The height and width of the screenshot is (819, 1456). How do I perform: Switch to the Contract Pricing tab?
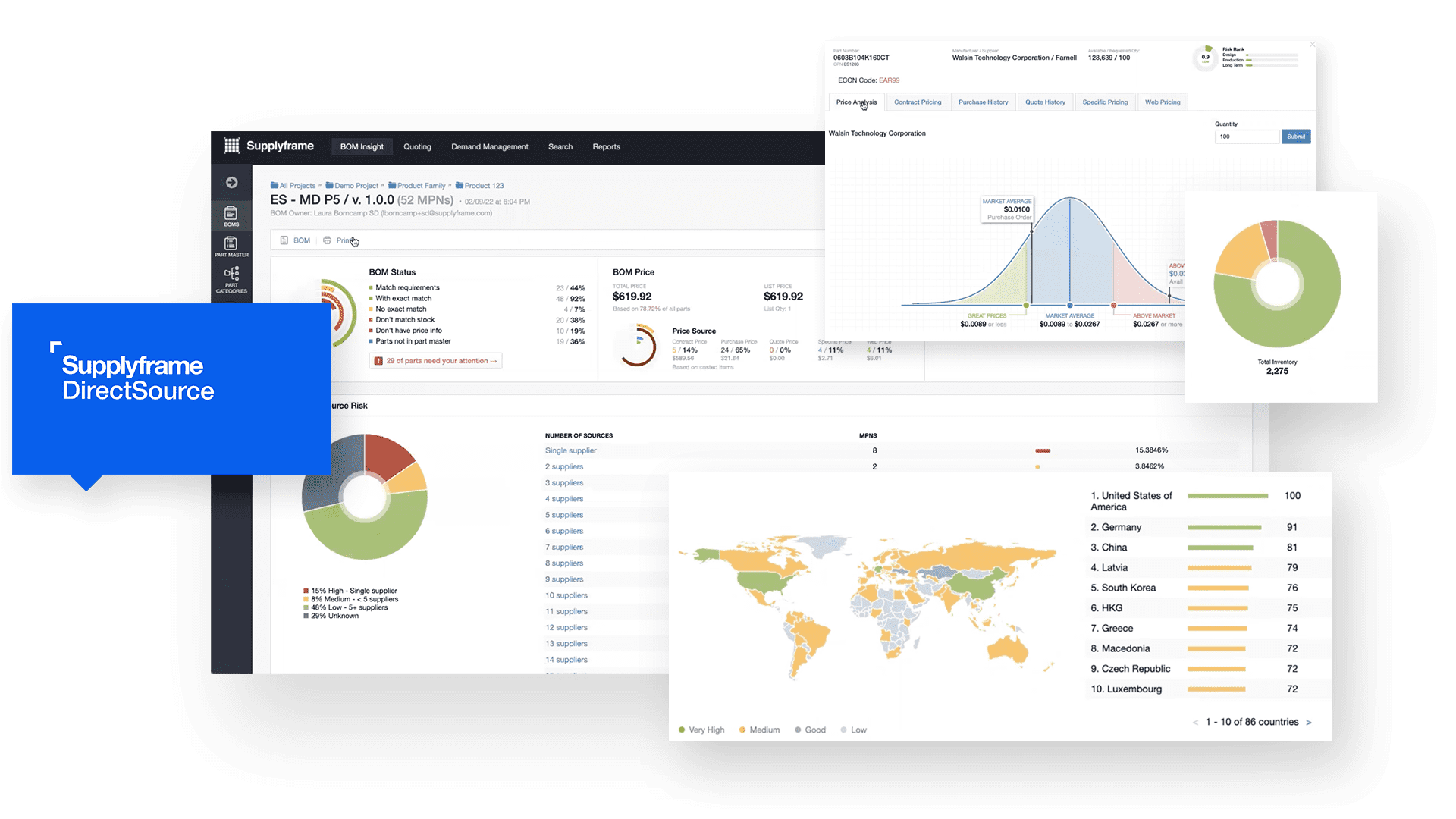(918, 102)
